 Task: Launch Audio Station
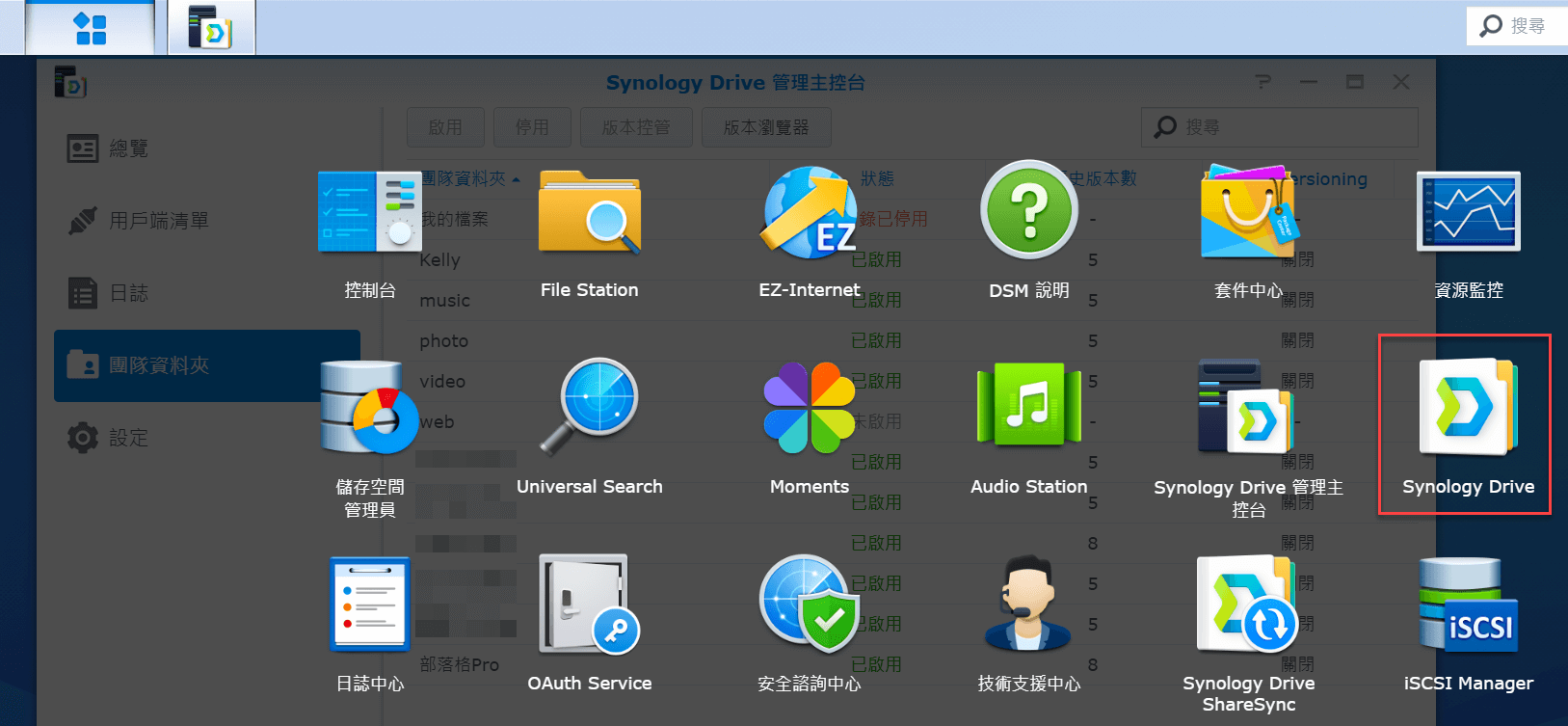coord(1029,427)
